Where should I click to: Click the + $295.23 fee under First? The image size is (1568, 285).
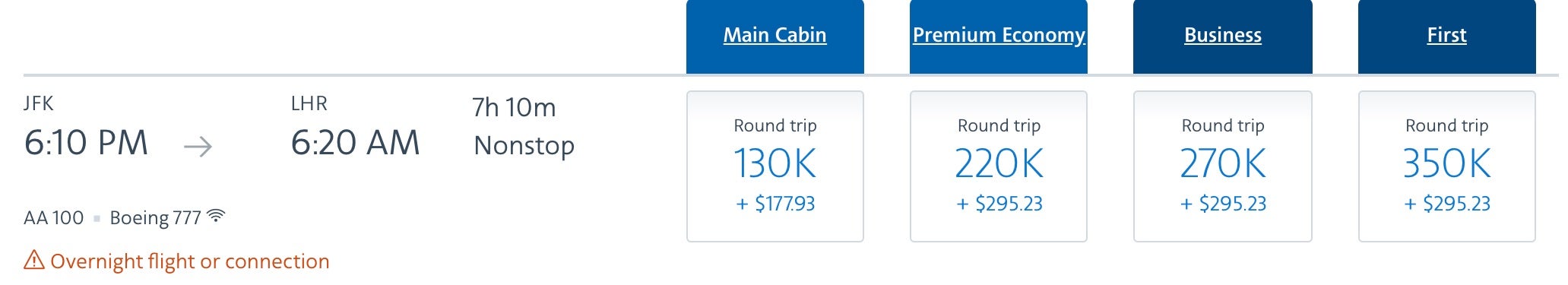pos(1446,204)
